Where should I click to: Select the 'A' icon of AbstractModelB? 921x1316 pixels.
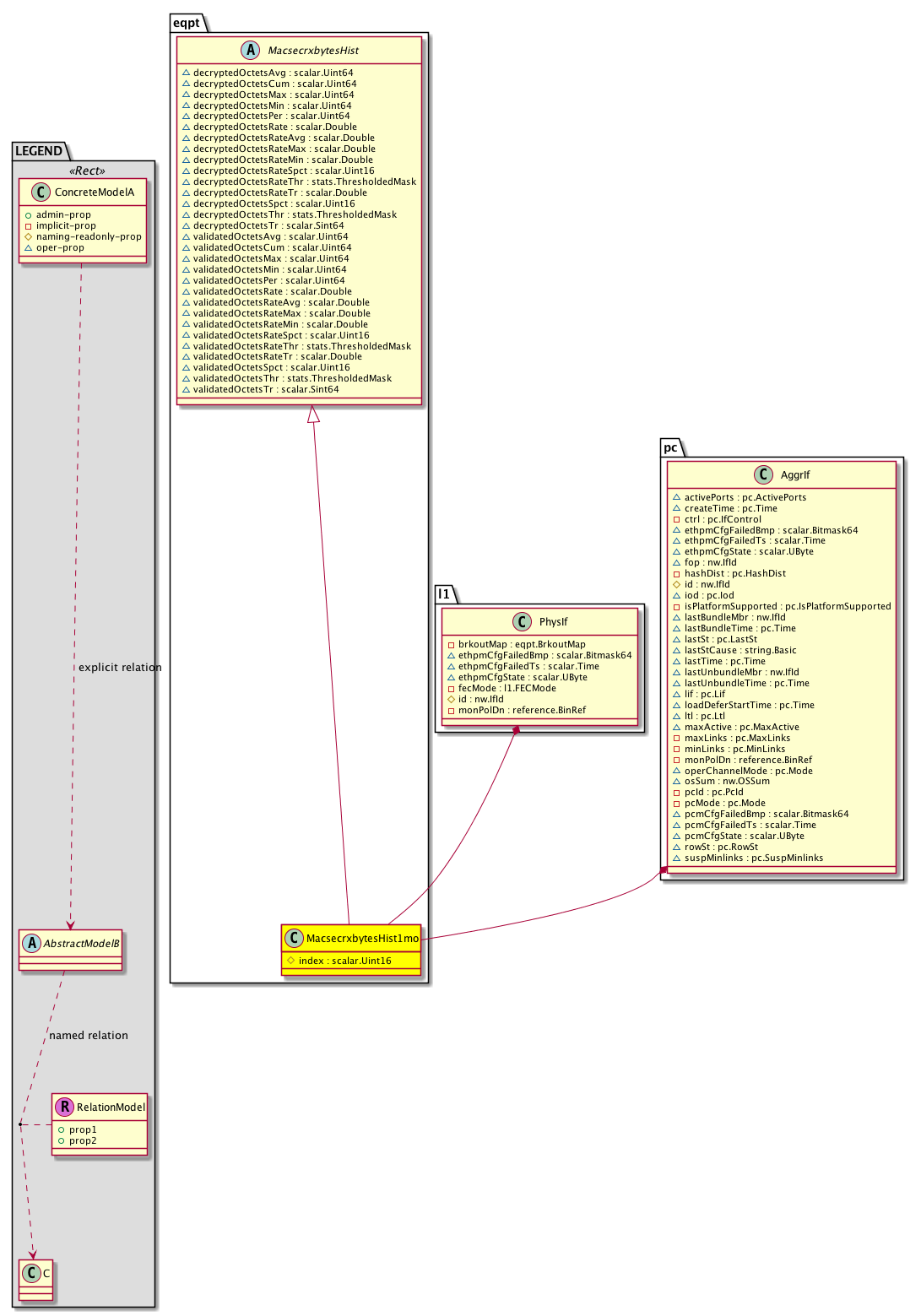(31, 943)
